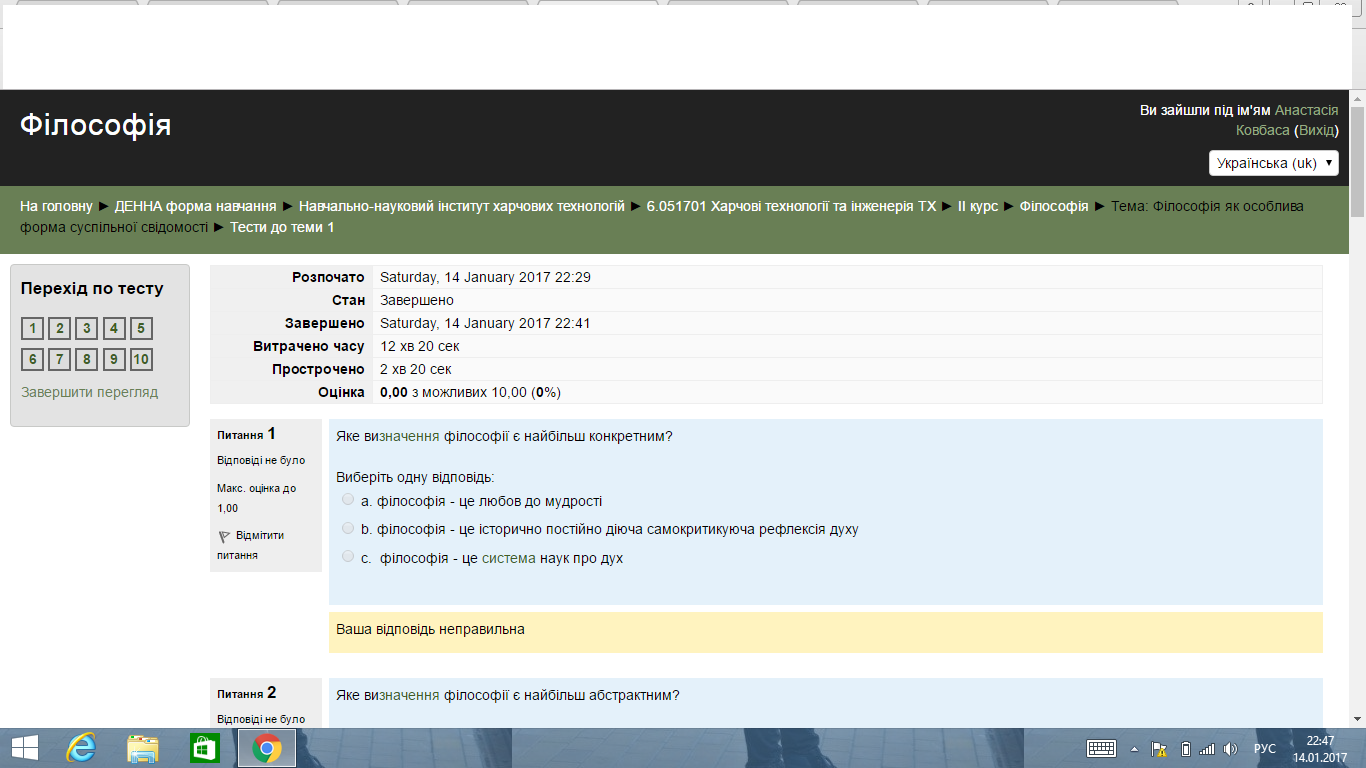Open the Філософія breadcrumb link
This screenshot has height=768, width=1366.
pyautogui.click(x=1053, y=206)
